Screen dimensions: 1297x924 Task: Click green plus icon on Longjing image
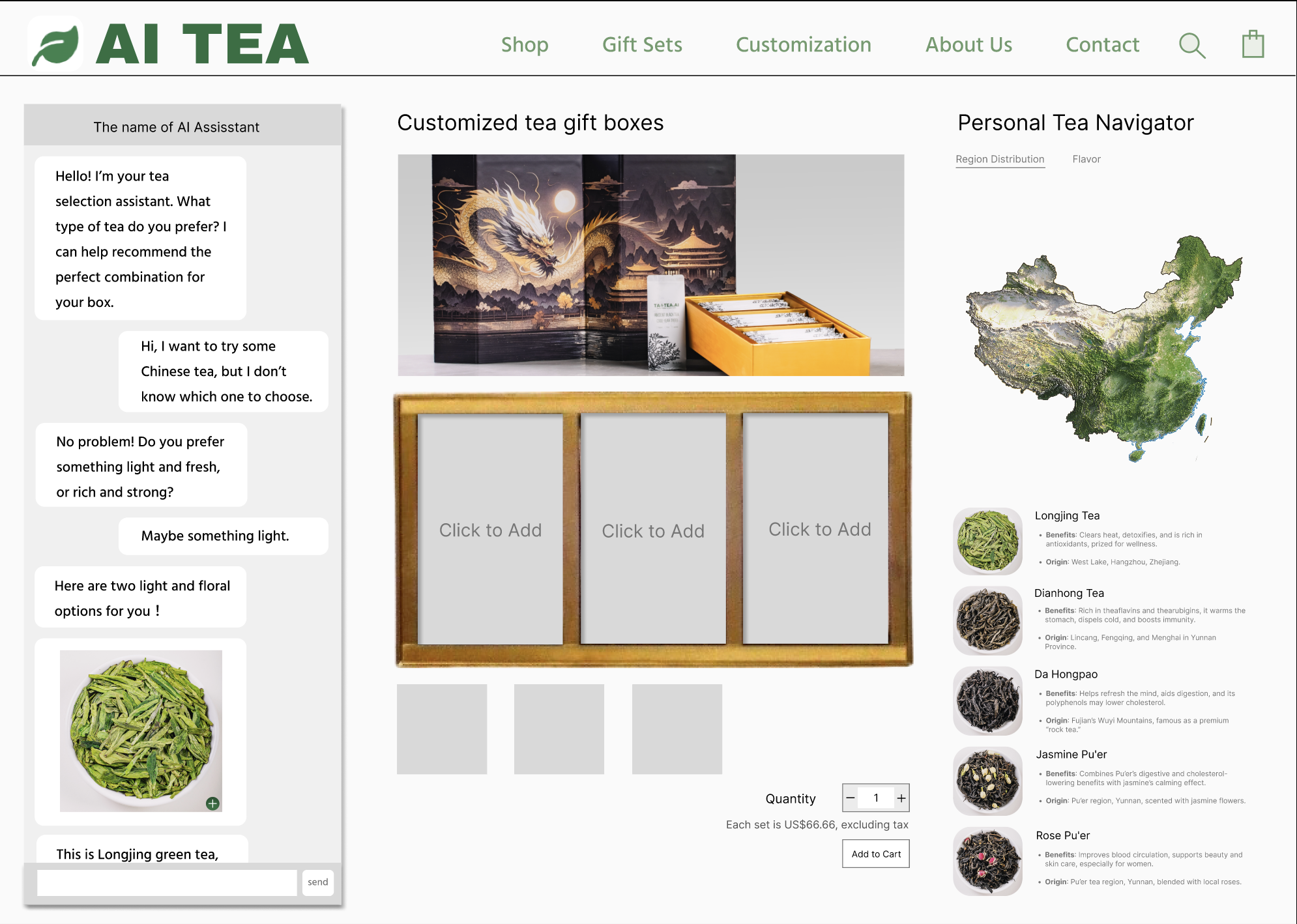click(x=212, y=803)
